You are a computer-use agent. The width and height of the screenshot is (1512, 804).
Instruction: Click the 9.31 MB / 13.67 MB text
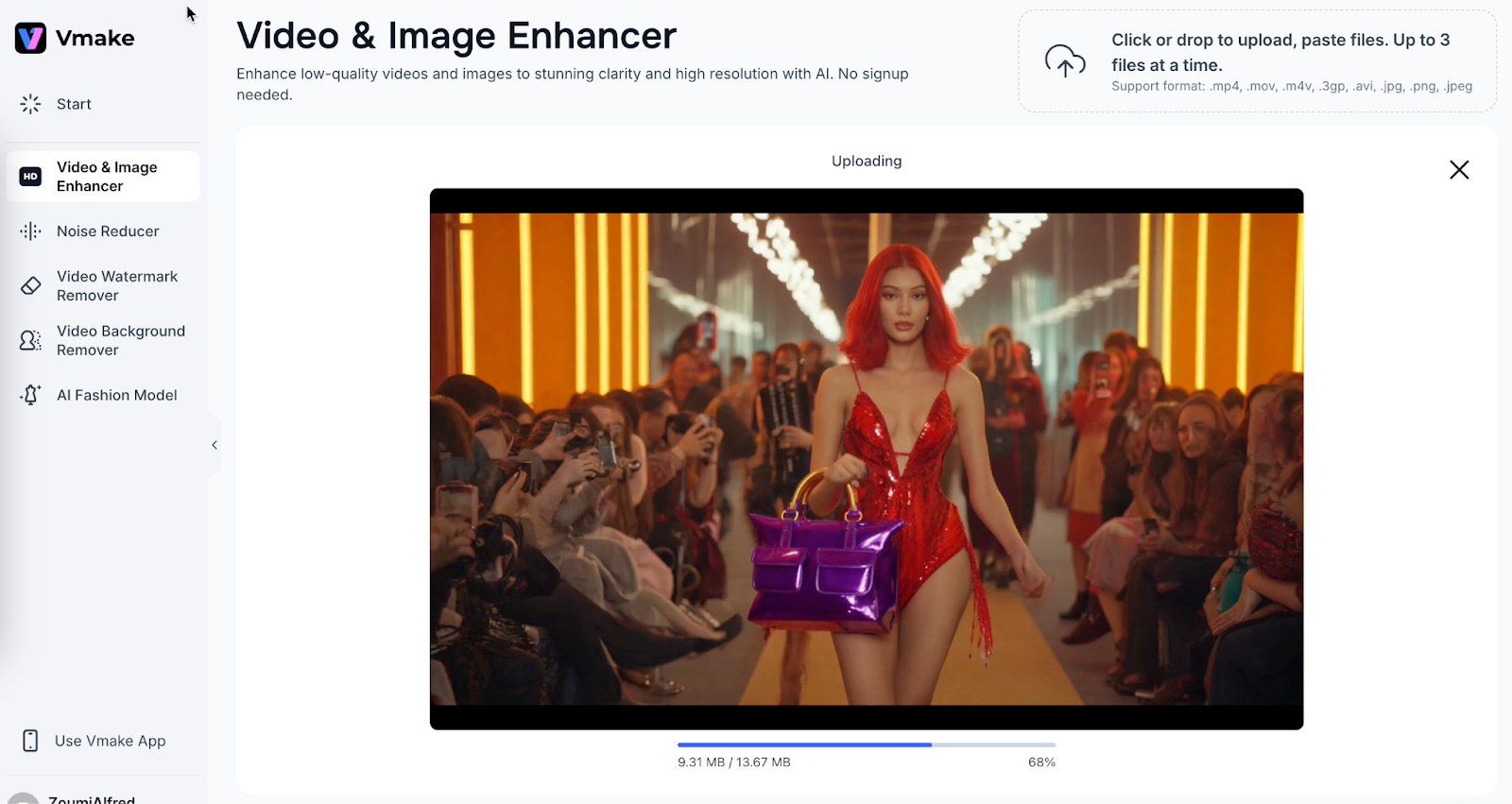734,761
